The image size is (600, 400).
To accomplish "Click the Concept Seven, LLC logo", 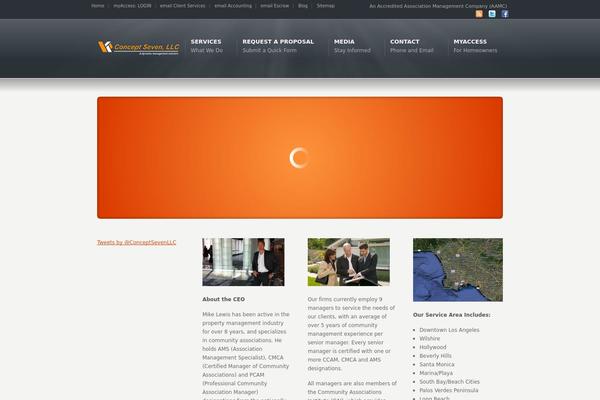I will coord(139,47).
